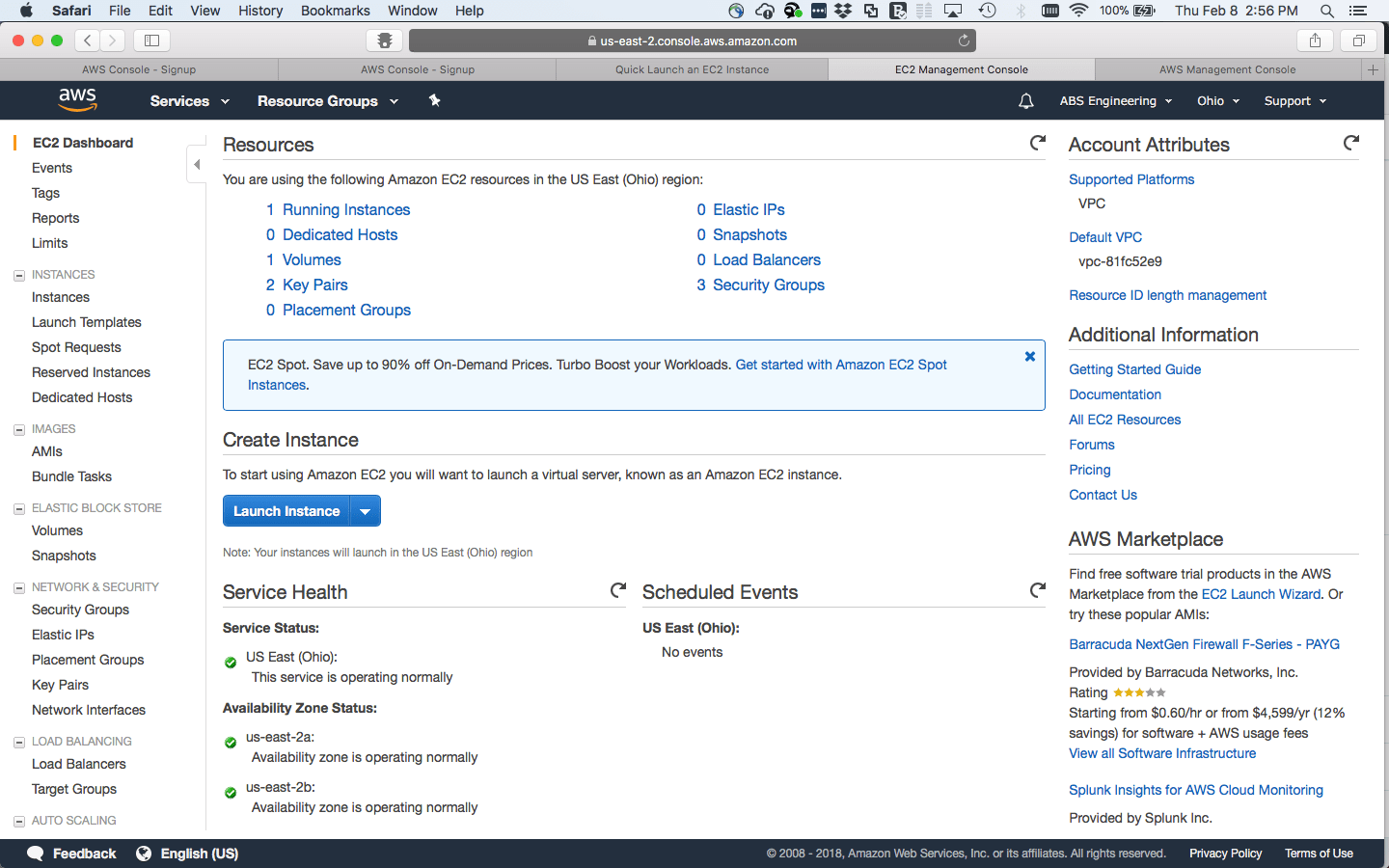The width and height of the screenshot is (1389, 868).
Task: Switch to the Quick Launch an EC2 Instance tab
Action: [692, 69]
